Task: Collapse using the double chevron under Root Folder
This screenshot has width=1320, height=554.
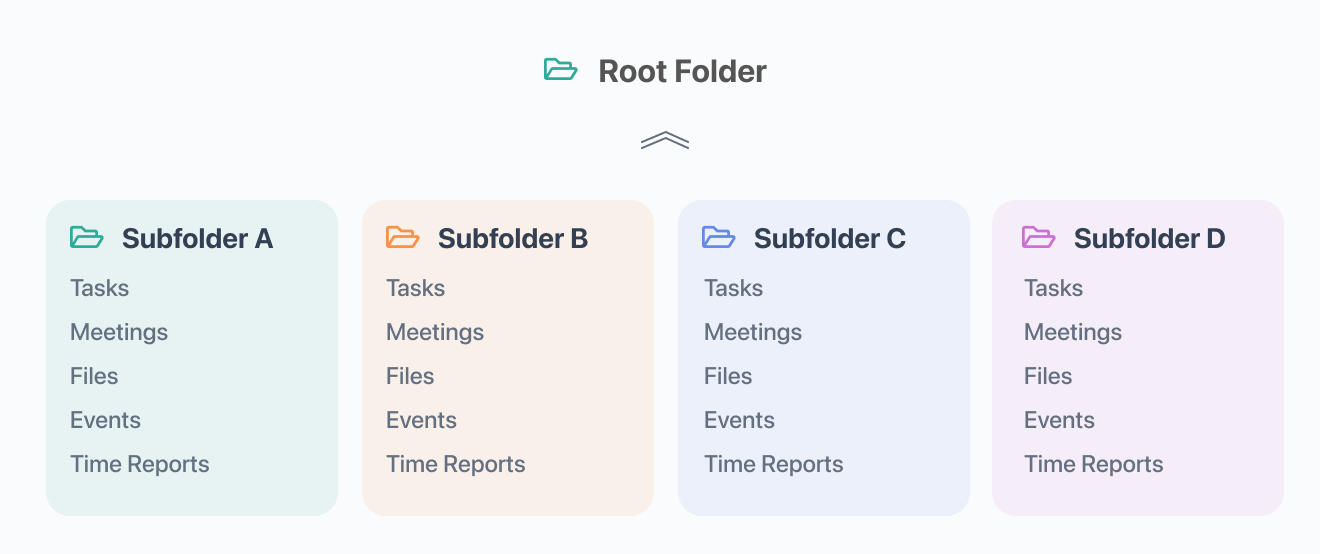Action: coord(665,140)
